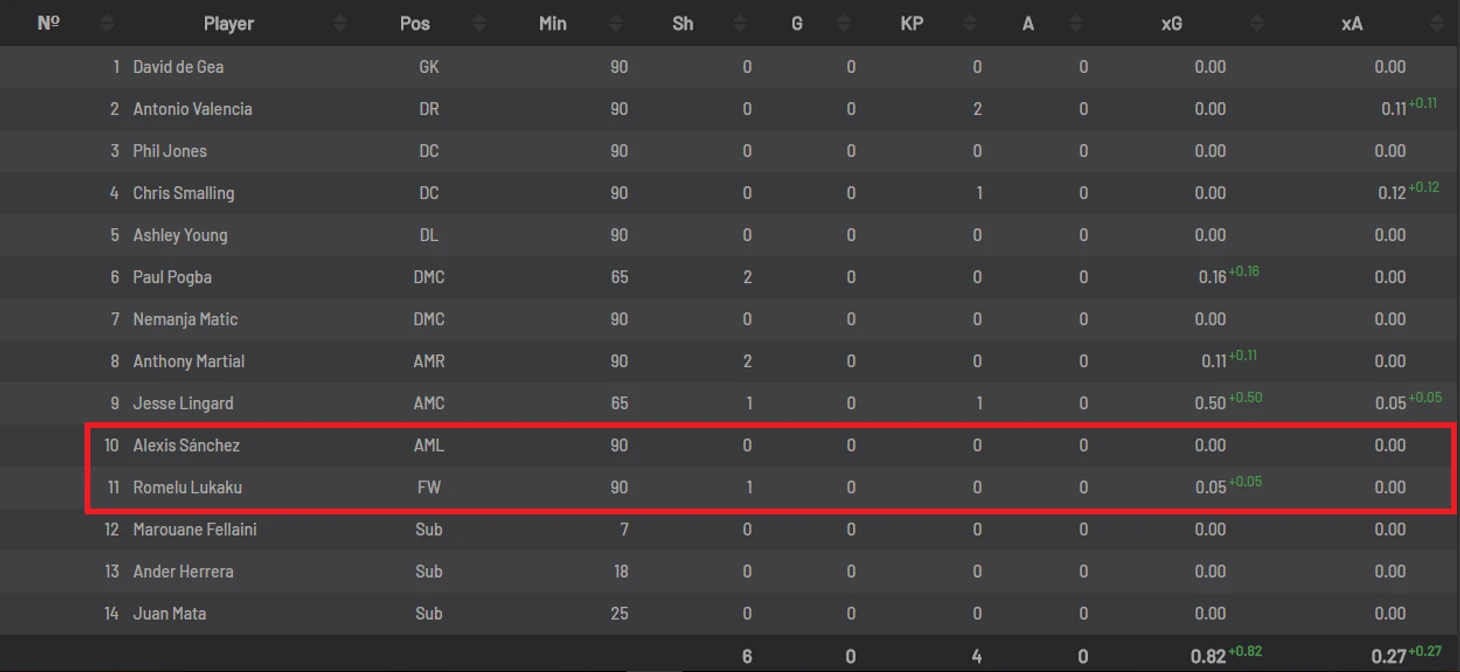Click the Min column header

(553, 23)
